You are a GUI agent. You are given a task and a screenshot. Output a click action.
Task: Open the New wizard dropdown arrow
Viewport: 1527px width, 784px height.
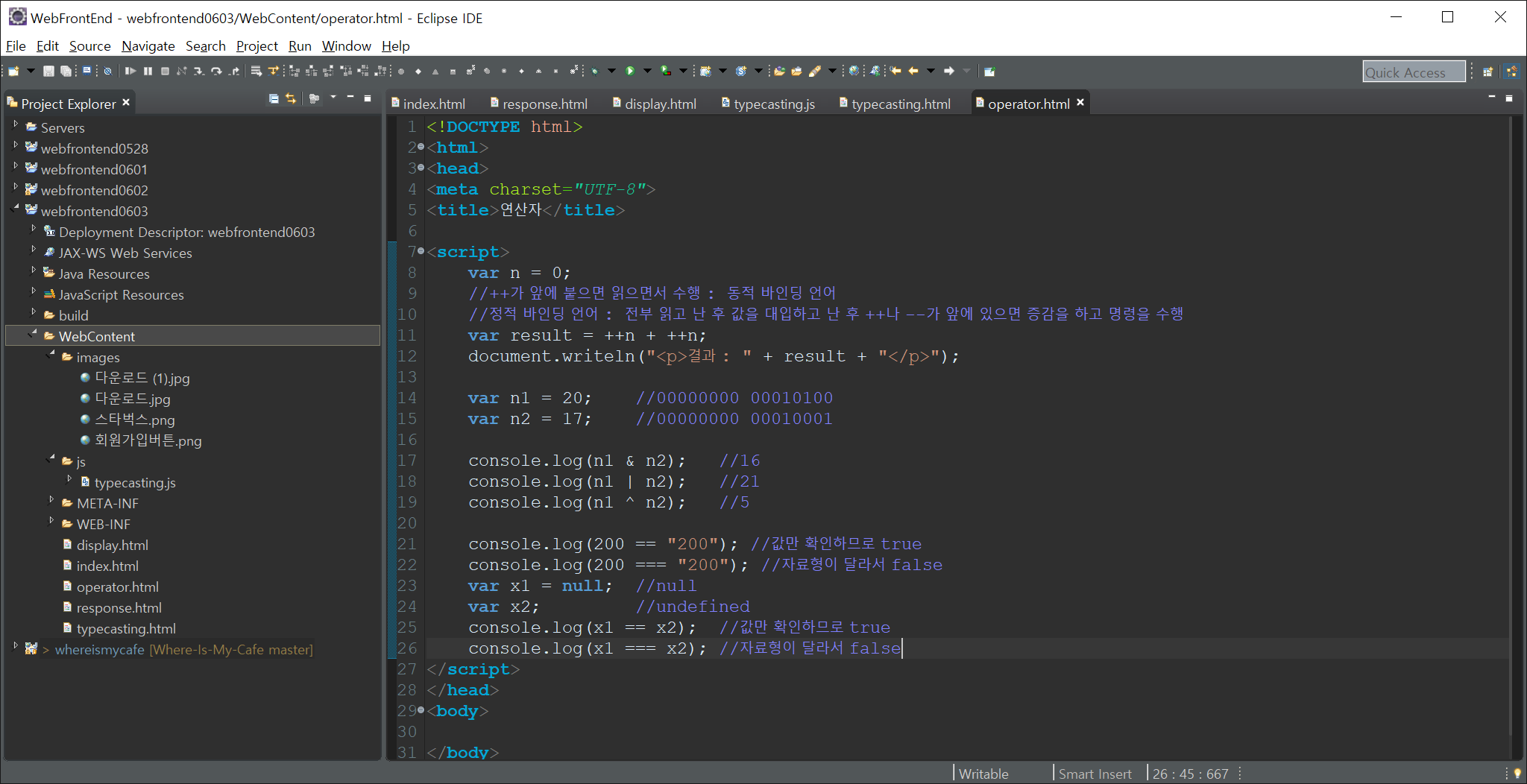coord(31,72)
